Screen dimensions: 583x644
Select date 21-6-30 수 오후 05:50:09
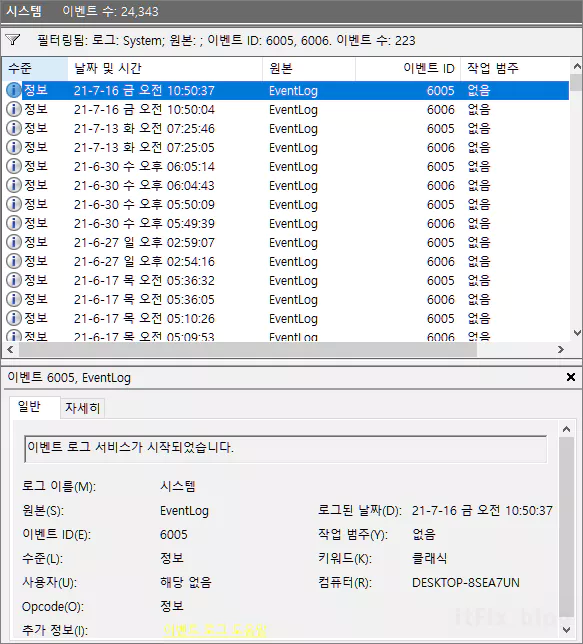[x=144, y=205]
